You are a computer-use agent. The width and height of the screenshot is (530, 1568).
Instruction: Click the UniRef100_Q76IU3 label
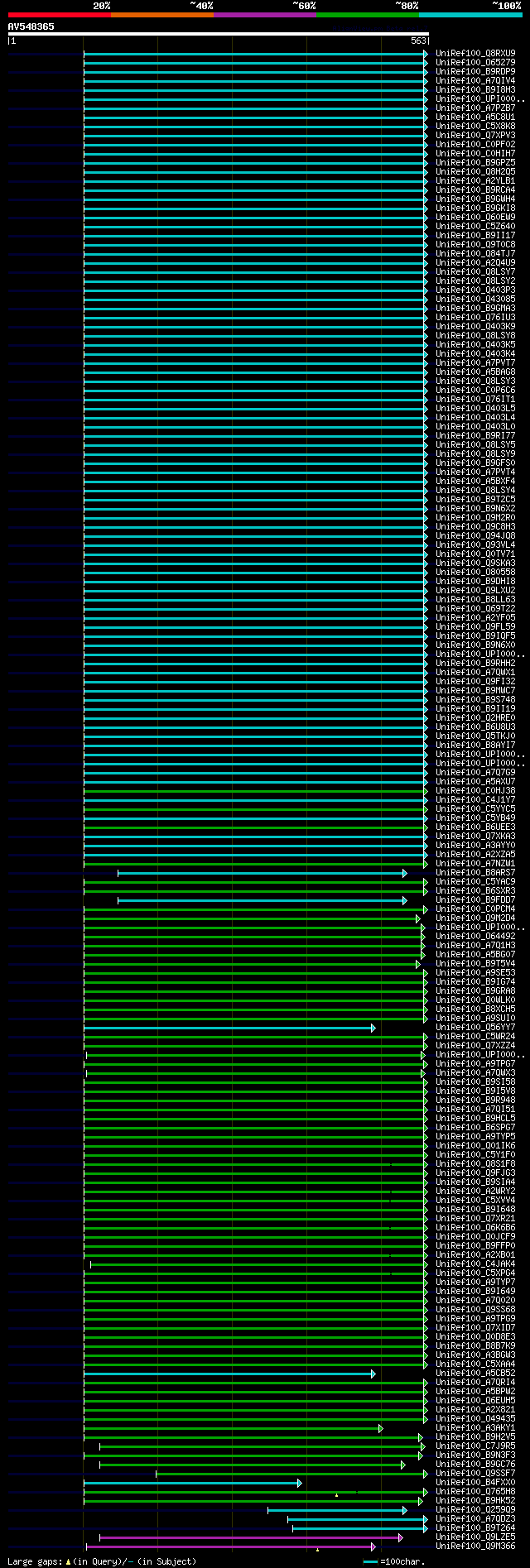(475, 317)
